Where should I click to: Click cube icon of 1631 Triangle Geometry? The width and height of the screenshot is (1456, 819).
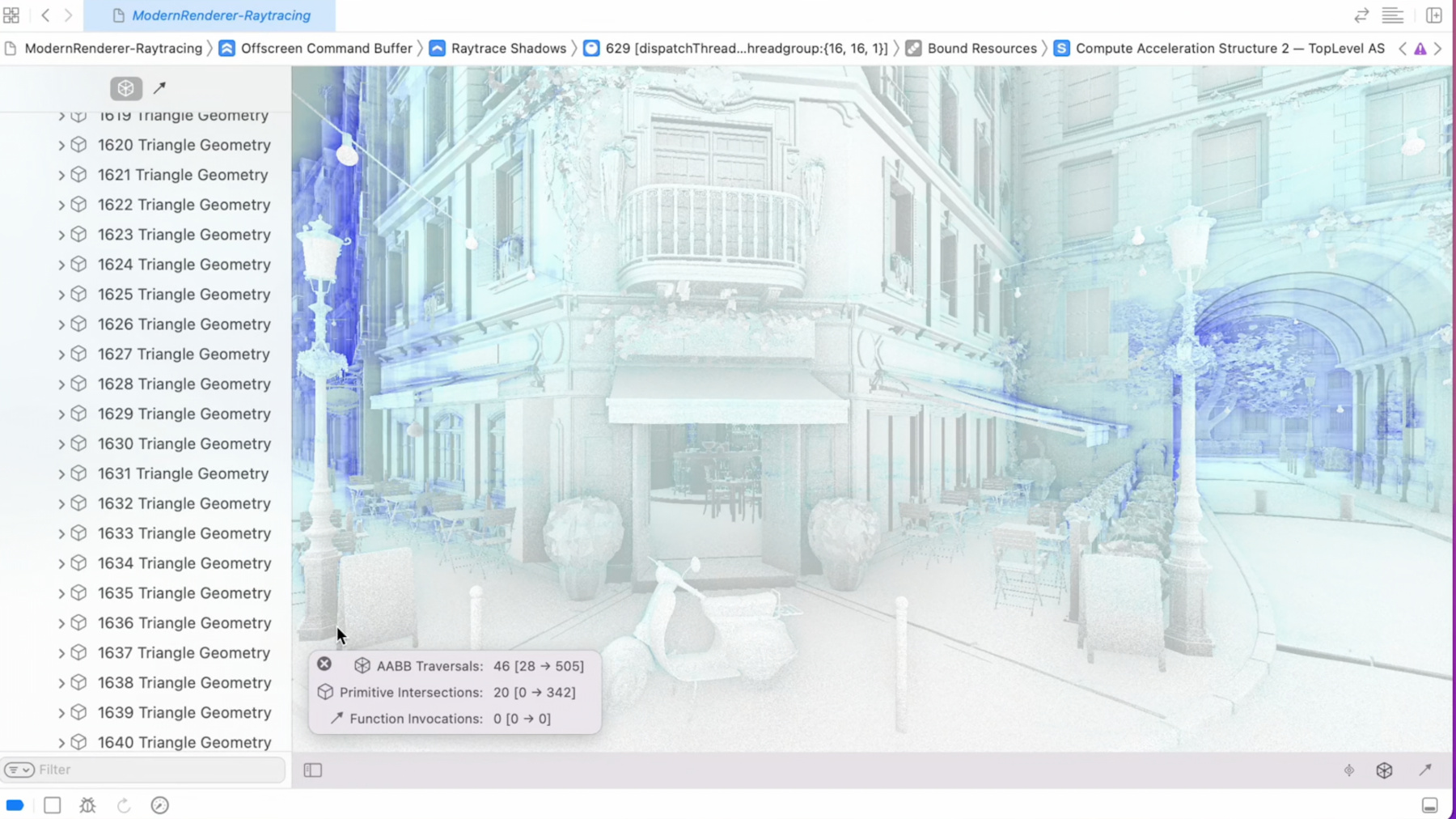pos(78,473)
